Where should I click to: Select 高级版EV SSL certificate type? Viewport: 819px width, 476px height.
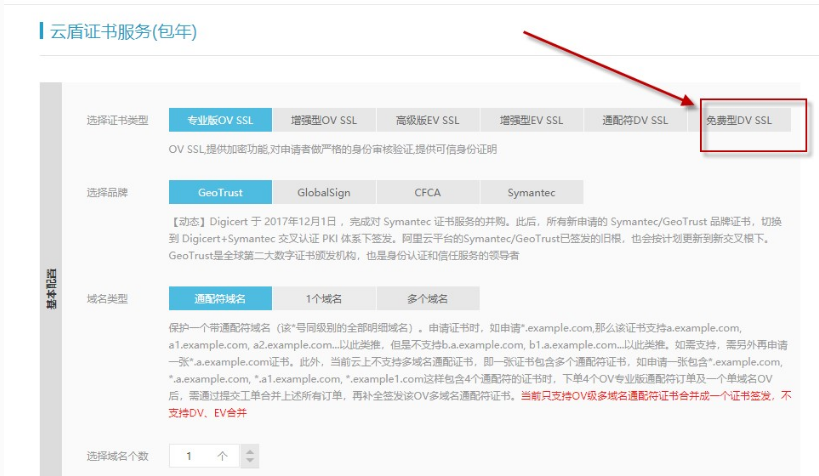427,120
